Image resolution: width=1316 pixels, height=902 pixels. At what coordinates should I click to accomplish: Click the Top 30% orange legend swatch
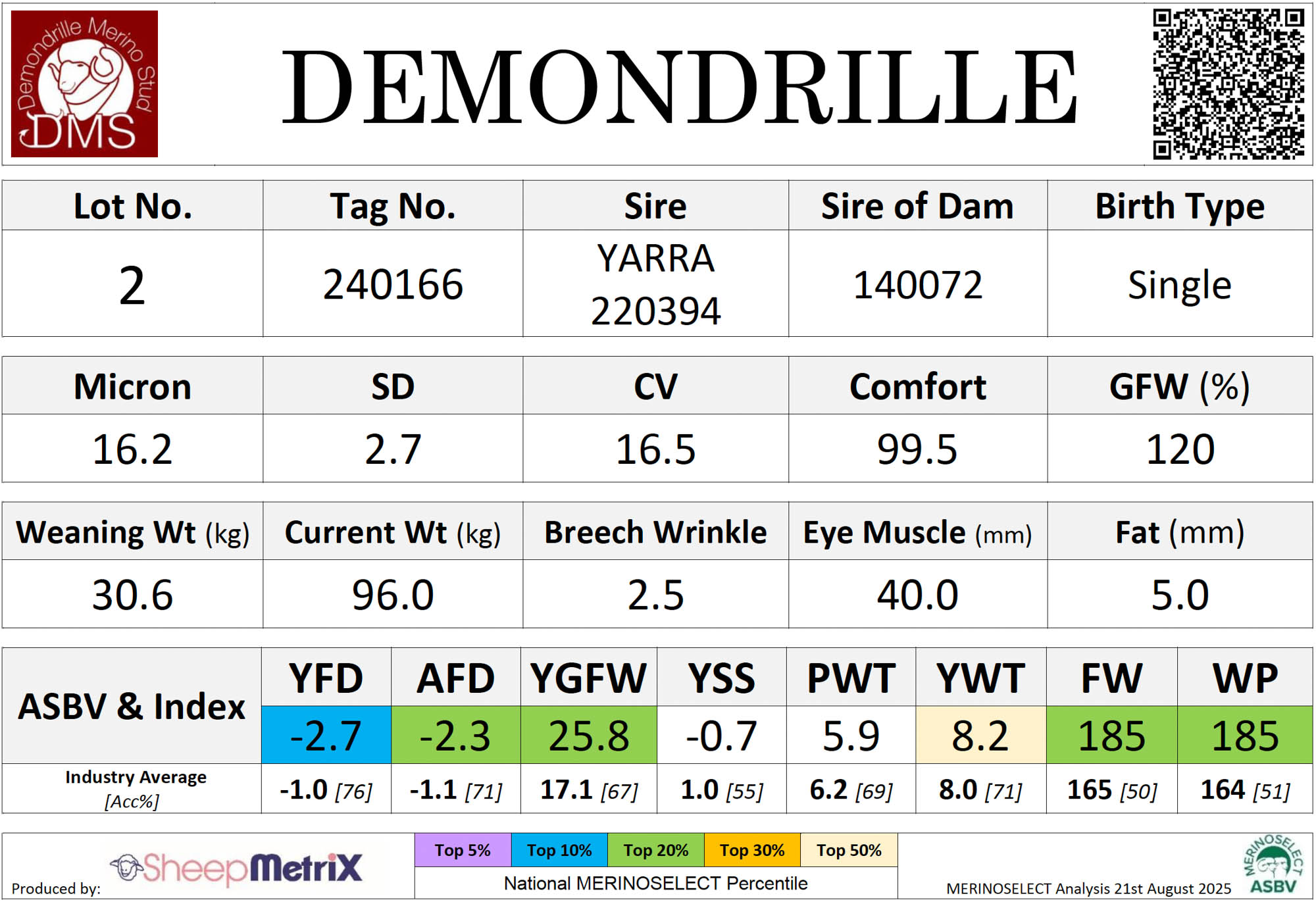752,850
